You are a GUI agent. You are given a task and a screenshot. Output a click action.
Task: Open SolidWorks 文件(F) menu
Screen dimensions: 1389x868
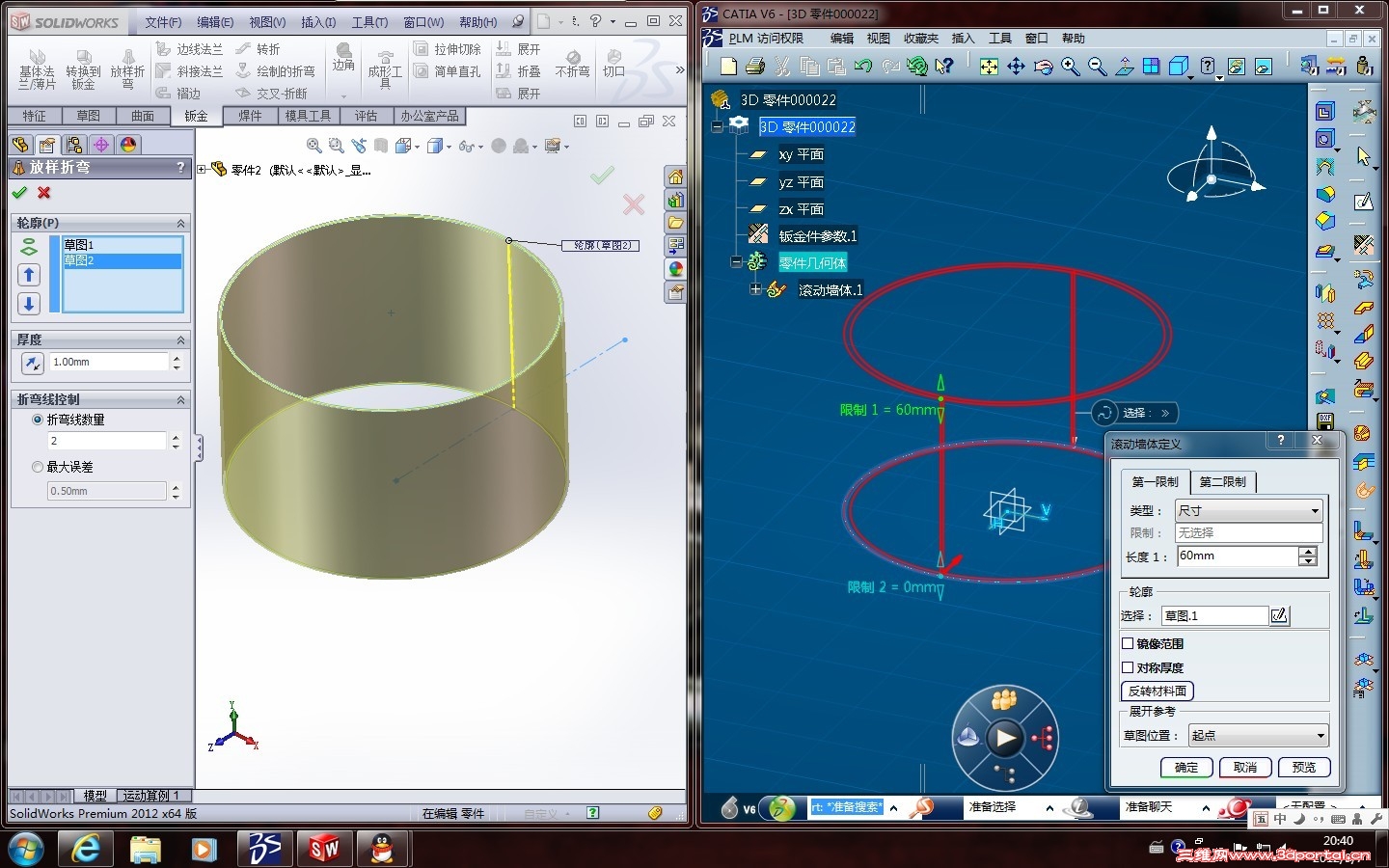163,22
